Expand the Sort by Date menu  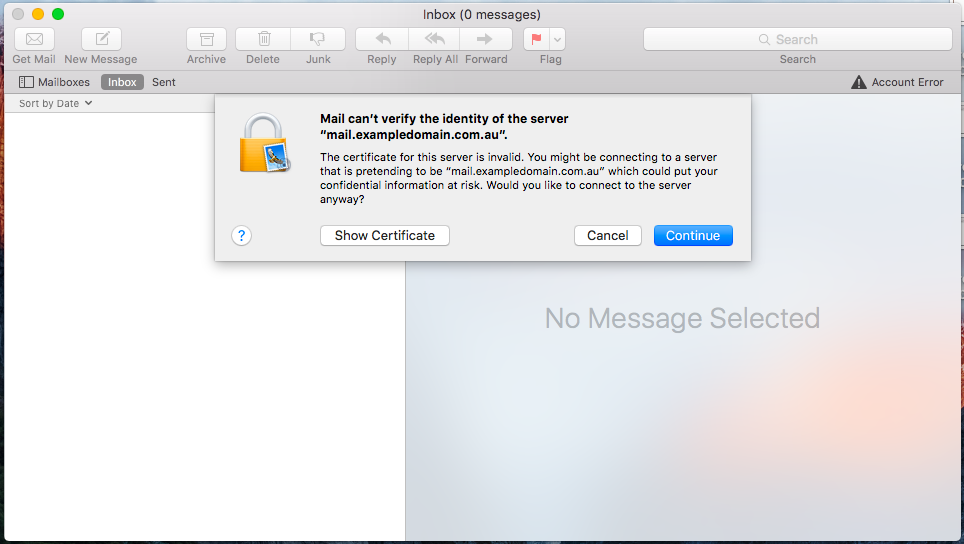56,103
